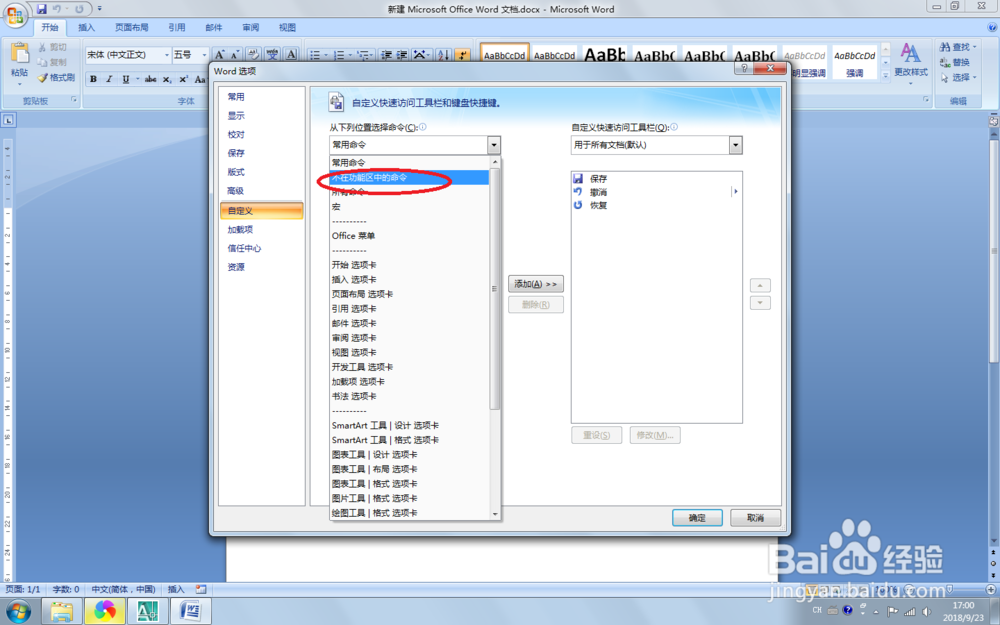Viewport: 1000px width, 625px height.
Task: Click the Word taskbar icon
Action: (x=190, y=612)
